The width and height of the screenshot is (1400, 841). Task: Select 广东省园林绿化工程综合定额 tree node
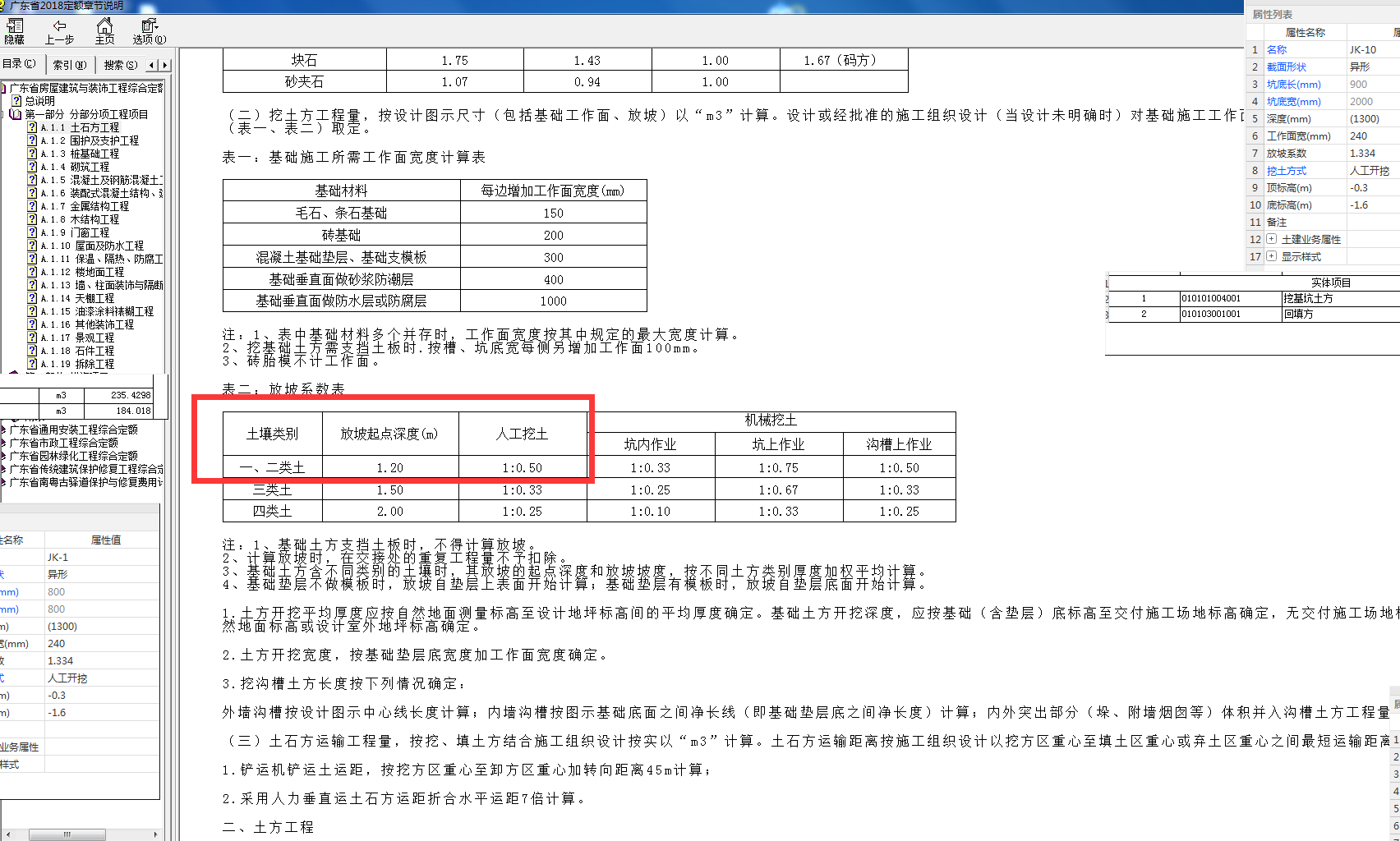[x=73, y=456]
